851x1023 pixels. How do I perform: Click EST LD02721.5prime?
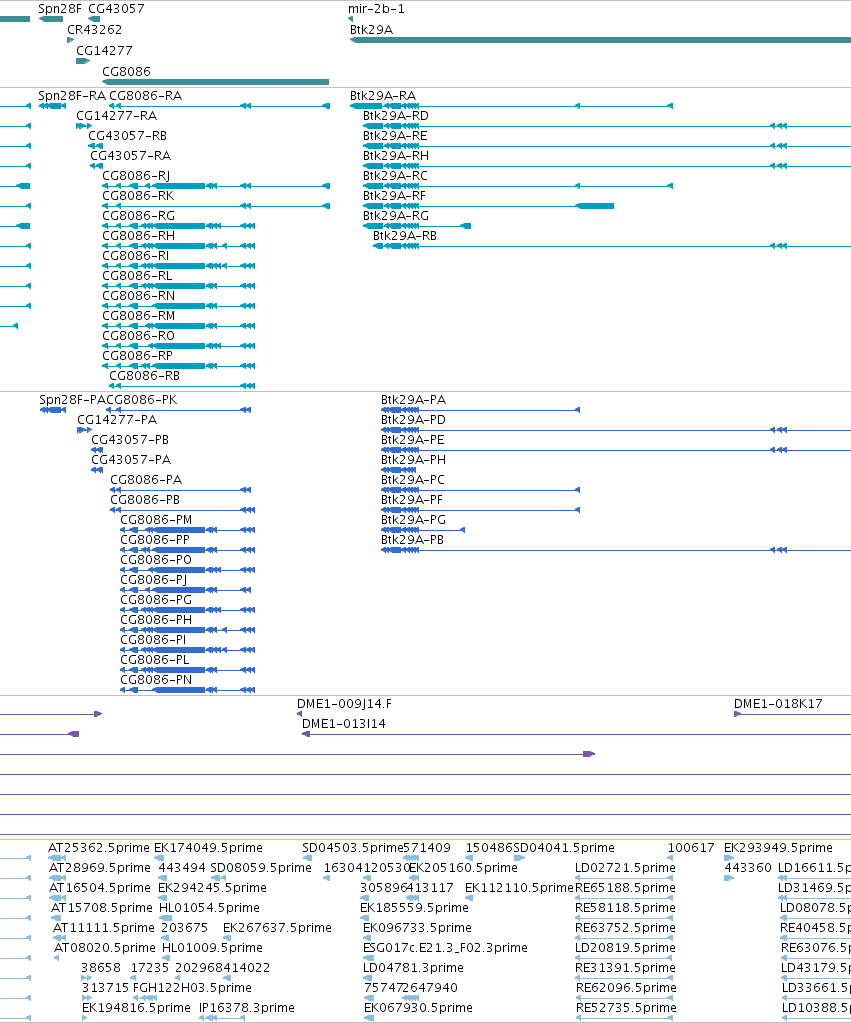[x=625, y=868]
